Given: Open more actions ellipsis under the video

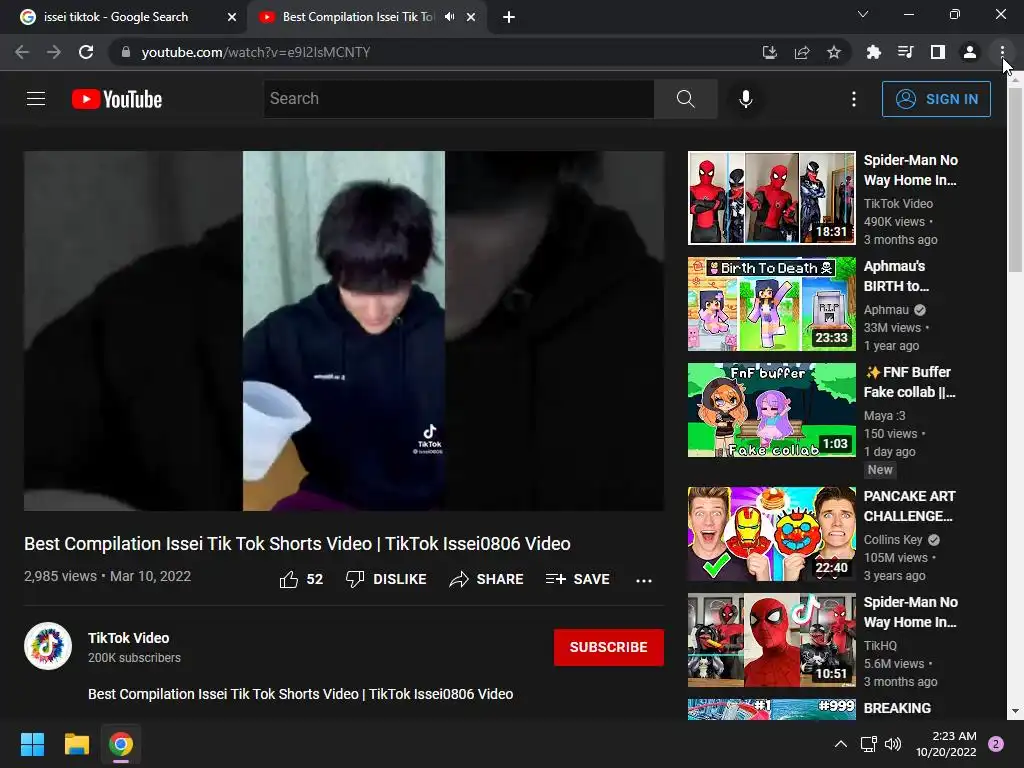Looking at the screenshot, I should 644,580.
